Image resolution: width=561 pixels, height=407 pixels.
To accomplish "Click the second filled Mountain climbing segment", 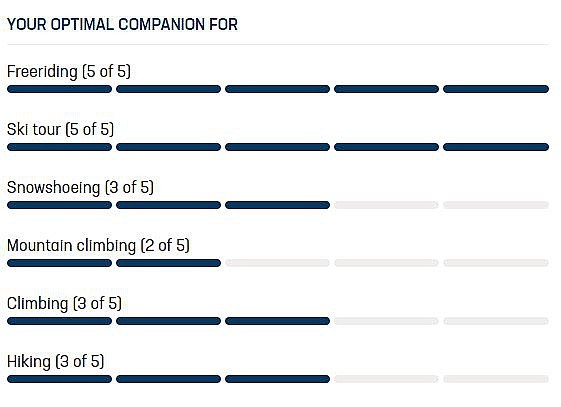I will 169,263.
